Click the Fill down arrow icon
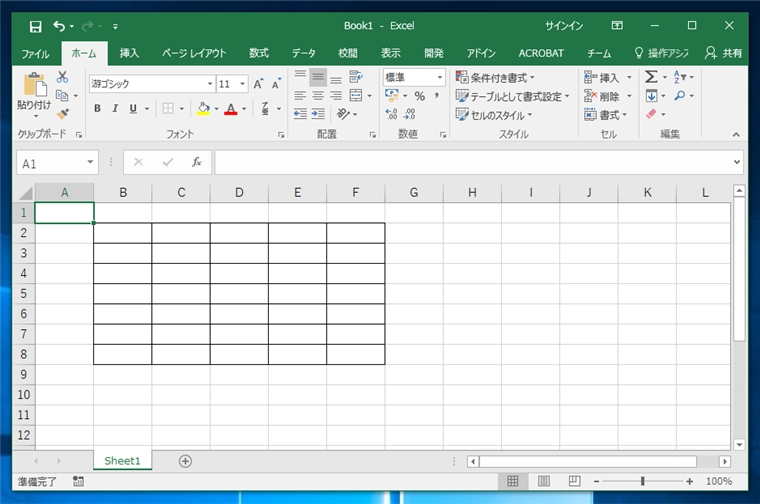Screen dimensions: 760x504 click(x=651, y=96)
